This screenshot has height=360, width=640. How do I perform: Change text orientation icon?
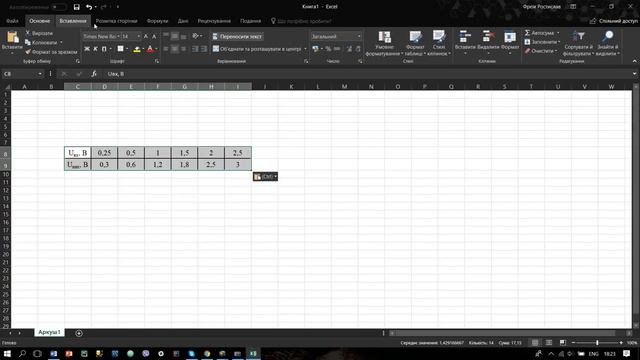196,36
